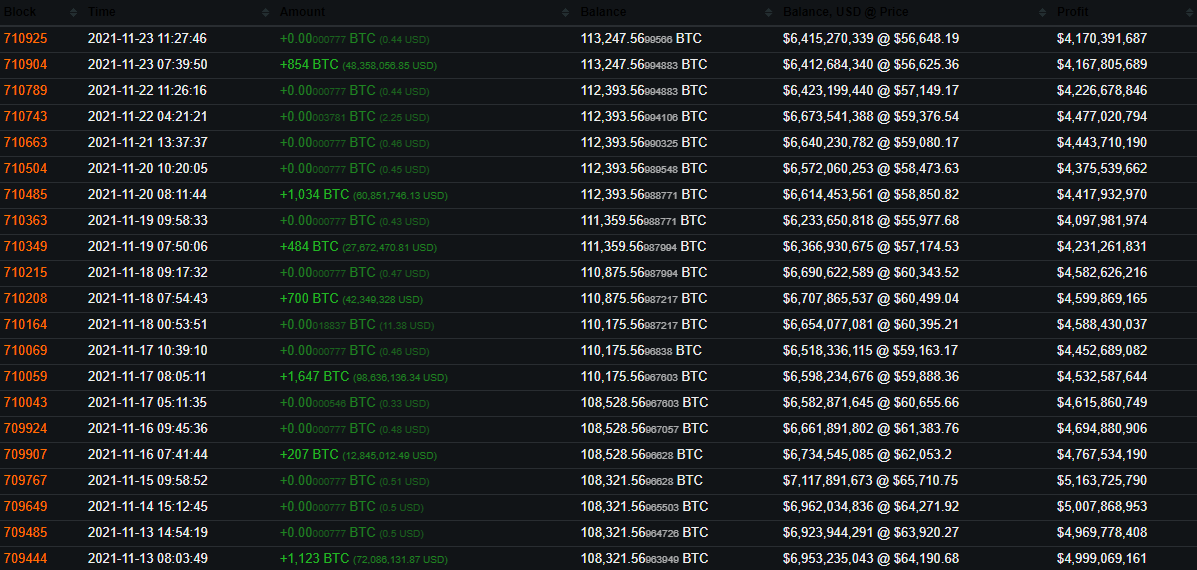Sort table by Block column arrows

(x=73, y=12)
